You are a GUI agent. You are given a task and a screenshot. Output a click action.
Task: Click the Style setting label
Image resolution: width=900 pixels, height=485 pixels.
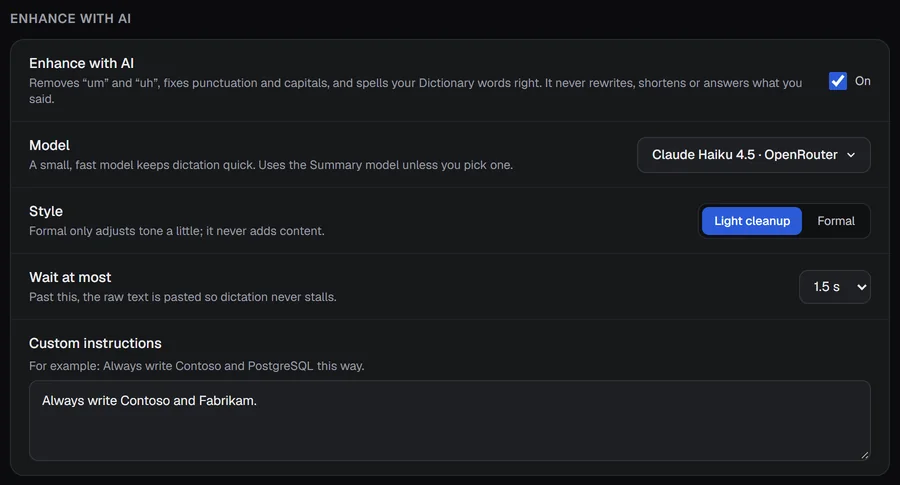46,211
